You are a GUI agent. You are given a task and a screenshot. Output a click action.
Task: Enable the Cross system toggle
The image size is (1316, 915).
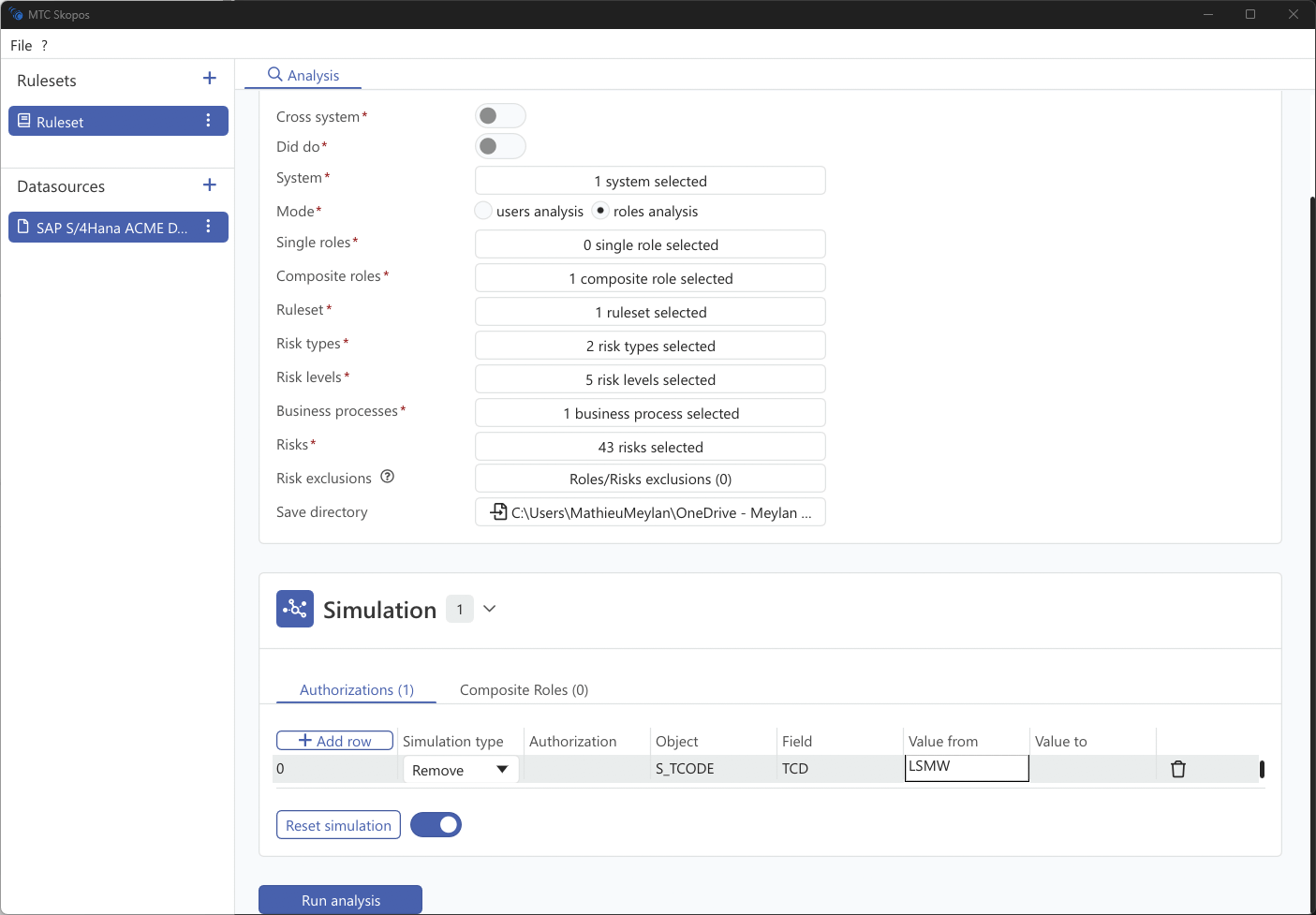[500, 115]
